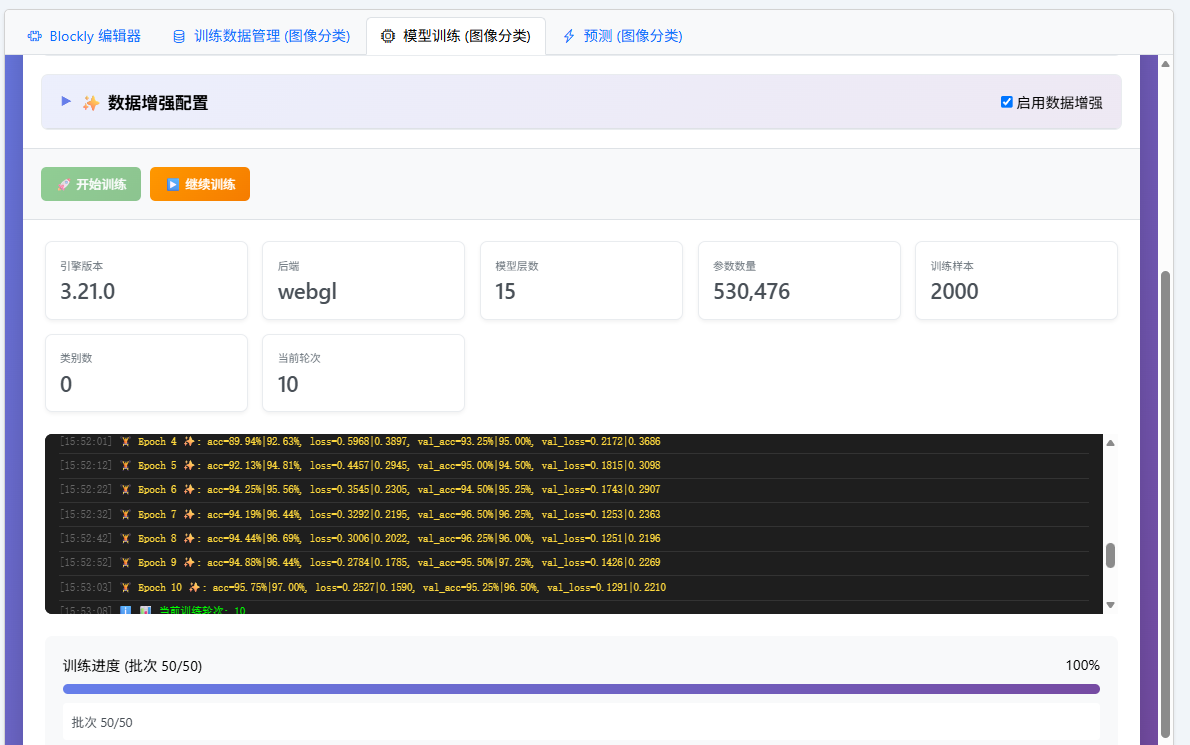Image resolution: width=1190 pixels, height=745 pixels.
Task: Click the Epoch 5 log line
Action: pyautogui.click(x=574, y=466)
